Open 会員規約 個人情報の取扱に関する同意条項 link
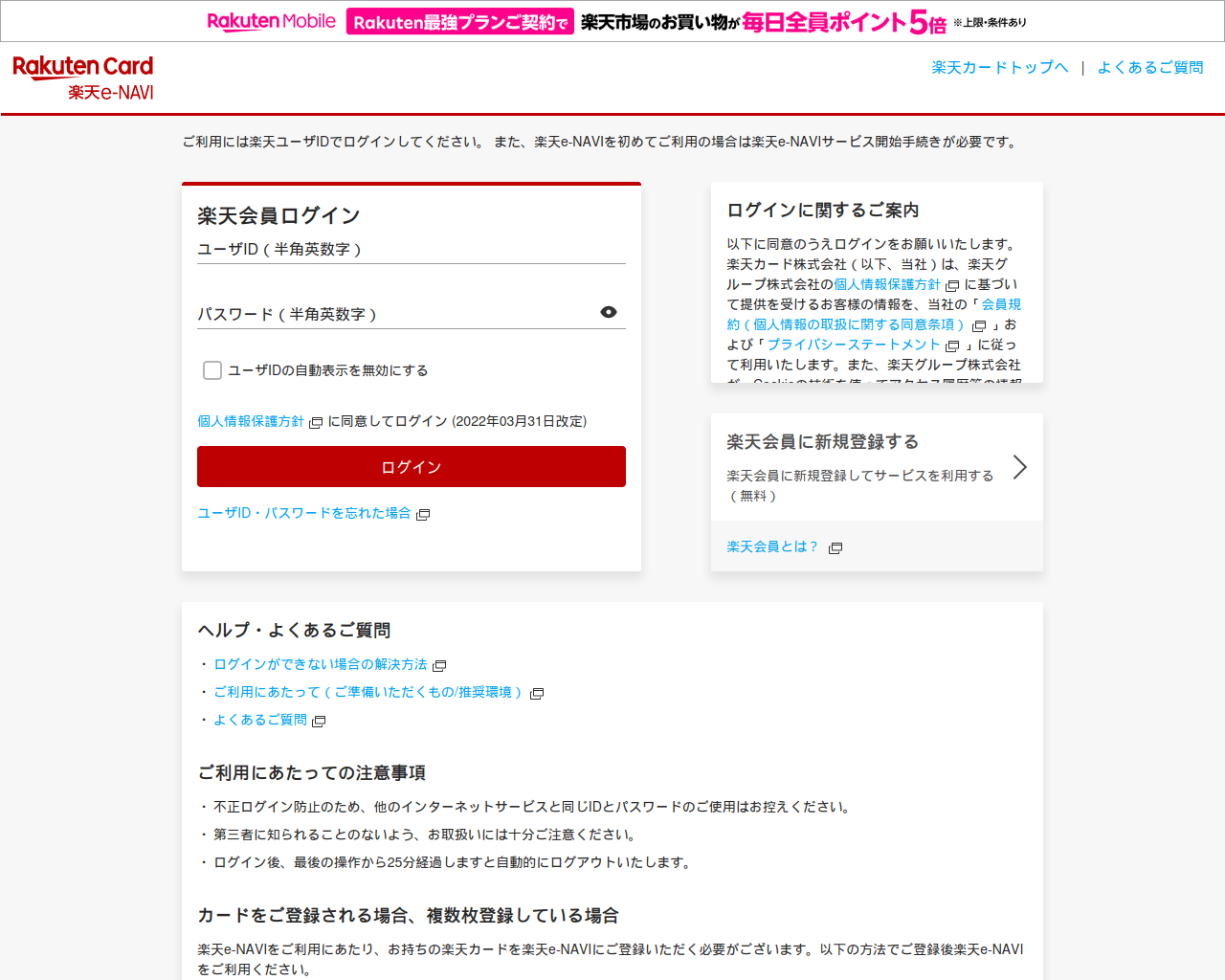 847,324
